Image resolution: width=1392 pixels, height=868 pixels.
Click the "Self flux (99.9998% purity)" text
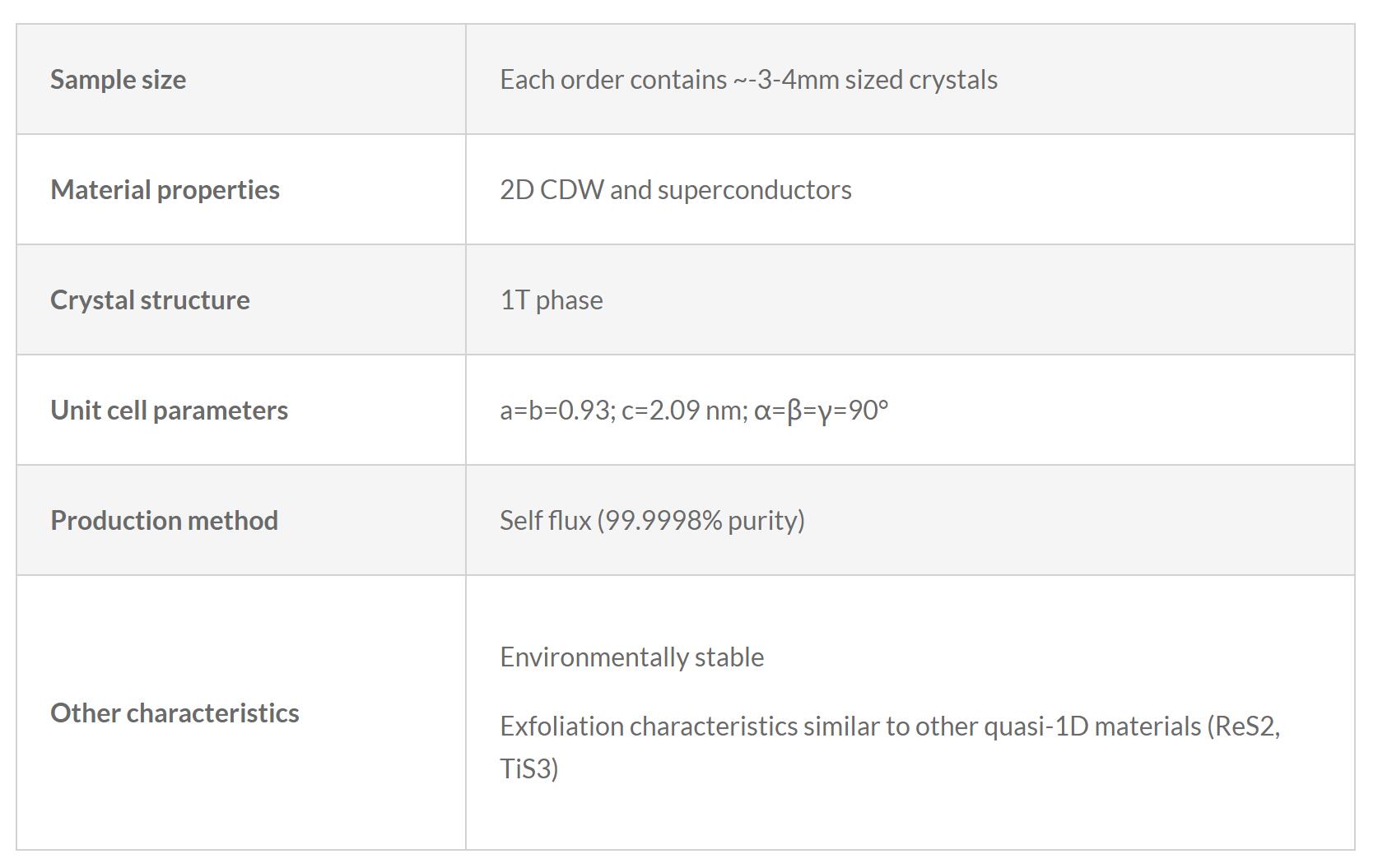click(x=652, y=521)
